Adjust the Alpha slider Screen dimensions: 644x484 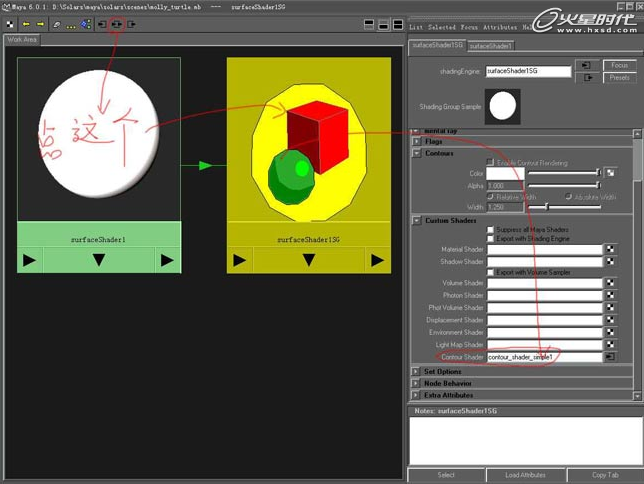[x=564, y=186]
